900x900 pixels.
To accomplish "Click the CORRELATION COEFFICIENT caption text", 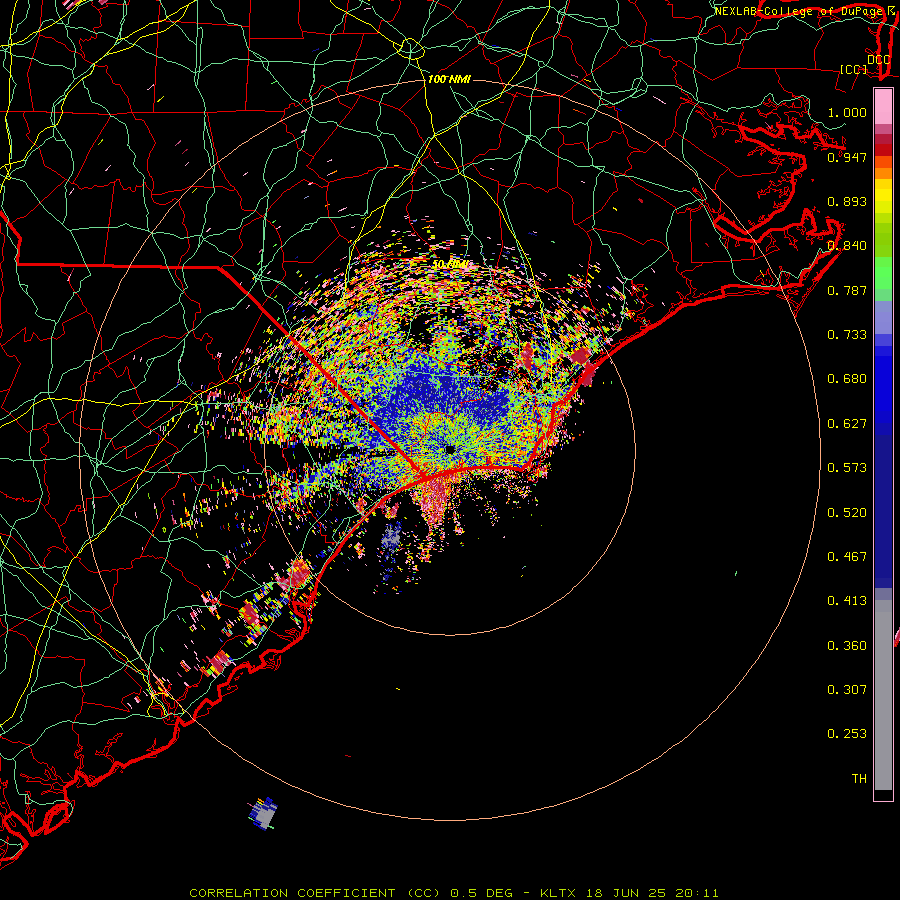I will click(x=292, y=893).
